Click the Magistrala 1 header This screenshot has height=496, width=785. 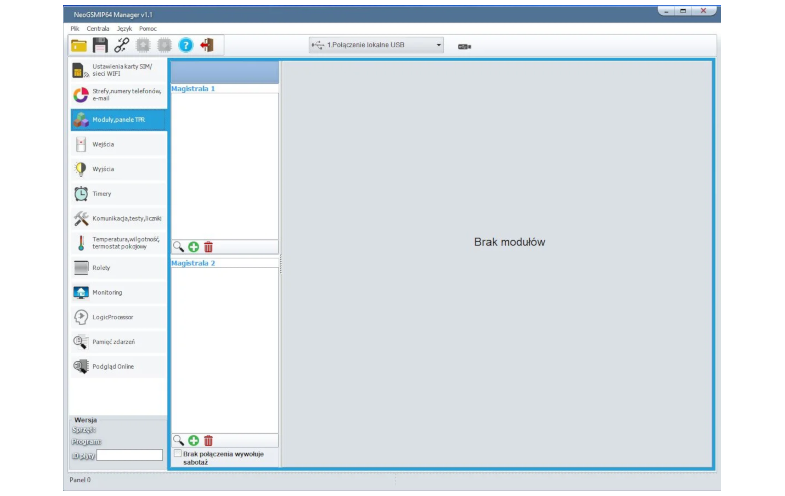tap(193, 89)
